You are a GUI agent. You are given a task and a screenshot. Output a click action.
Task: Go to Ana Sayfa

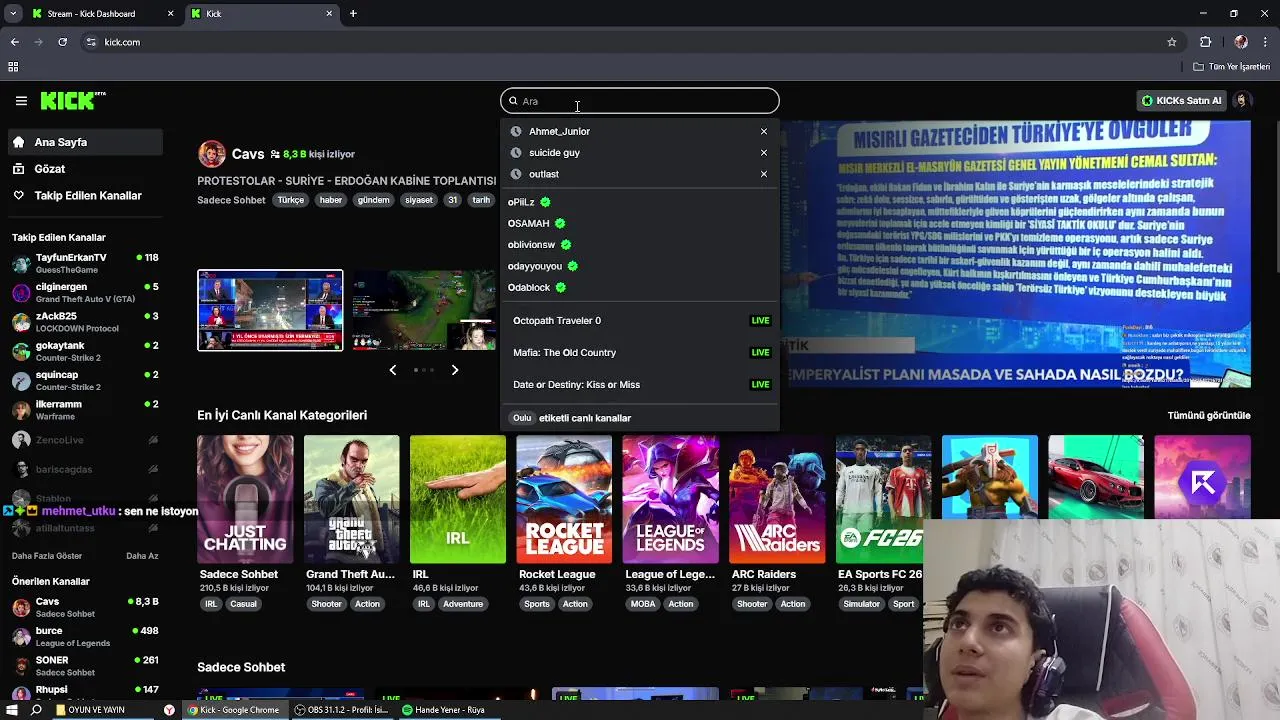click(x=85, y=142)
